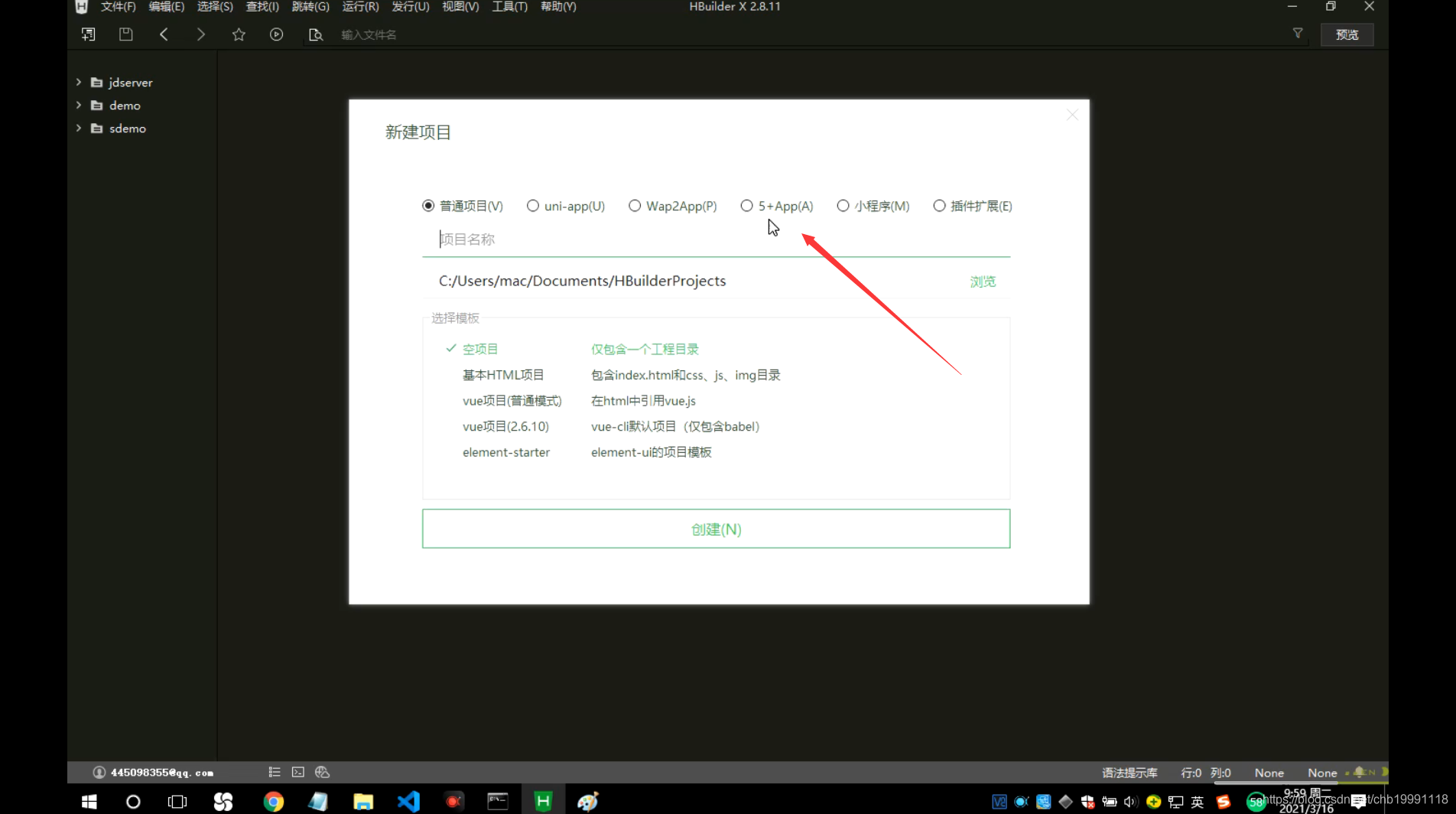The width and height of the screenshot is (1456, 814).
Task: Open the Task View taskbar icon
Action: tap(177, 801)
